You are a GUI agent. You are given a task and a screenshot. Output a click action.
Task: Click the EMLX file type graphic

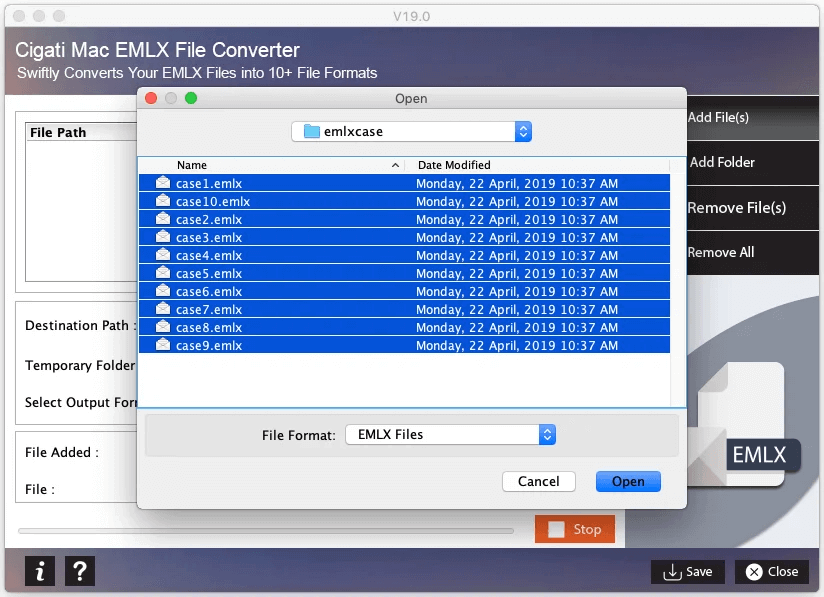click(x=744, y=426)
